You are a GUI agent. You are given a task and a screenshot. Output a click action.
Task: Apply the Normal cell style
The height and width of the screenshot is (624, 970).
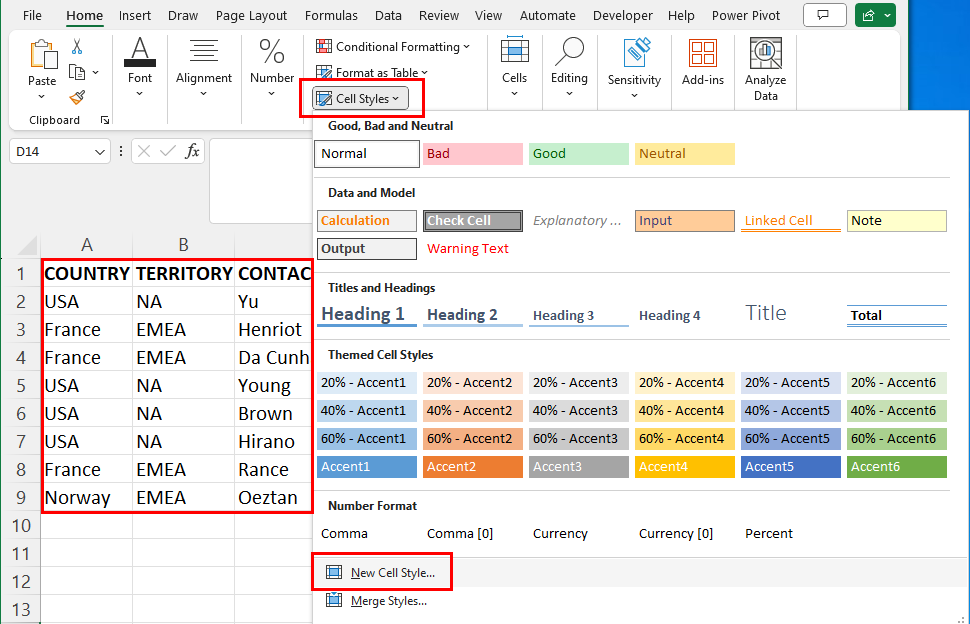click(367, 154)
